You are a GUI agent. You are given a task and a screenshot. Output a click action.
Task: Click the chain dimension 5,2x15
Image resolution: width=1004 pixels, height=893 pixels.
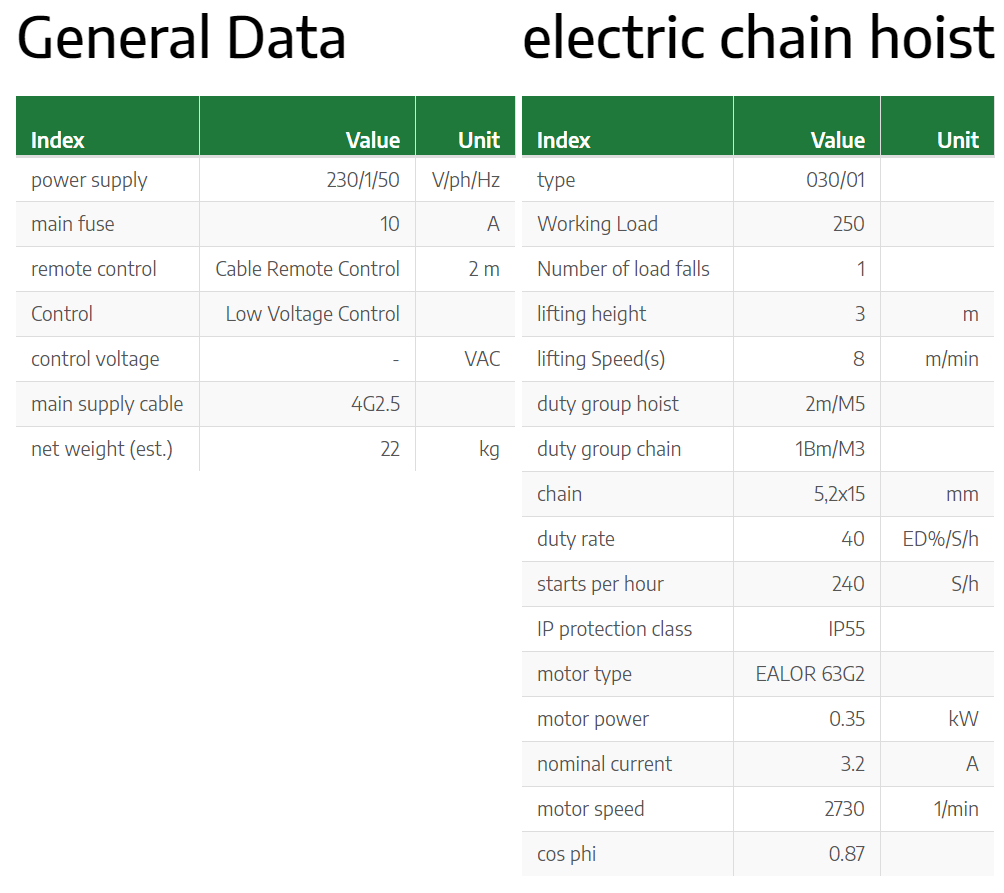(839, 494)
